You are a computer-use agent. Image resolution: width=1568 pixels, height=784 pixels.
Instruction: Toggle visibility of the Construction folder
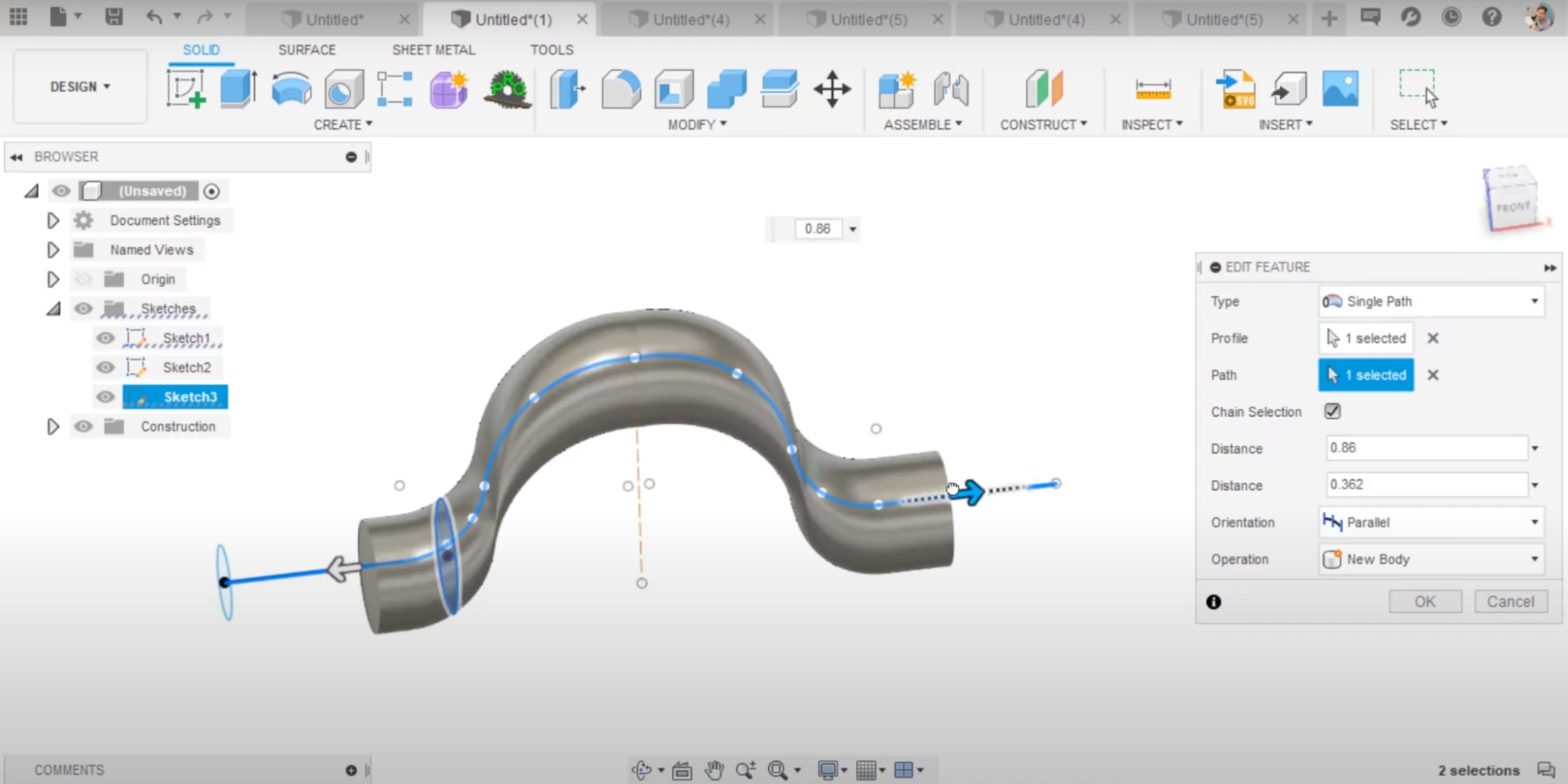(83, 426)
